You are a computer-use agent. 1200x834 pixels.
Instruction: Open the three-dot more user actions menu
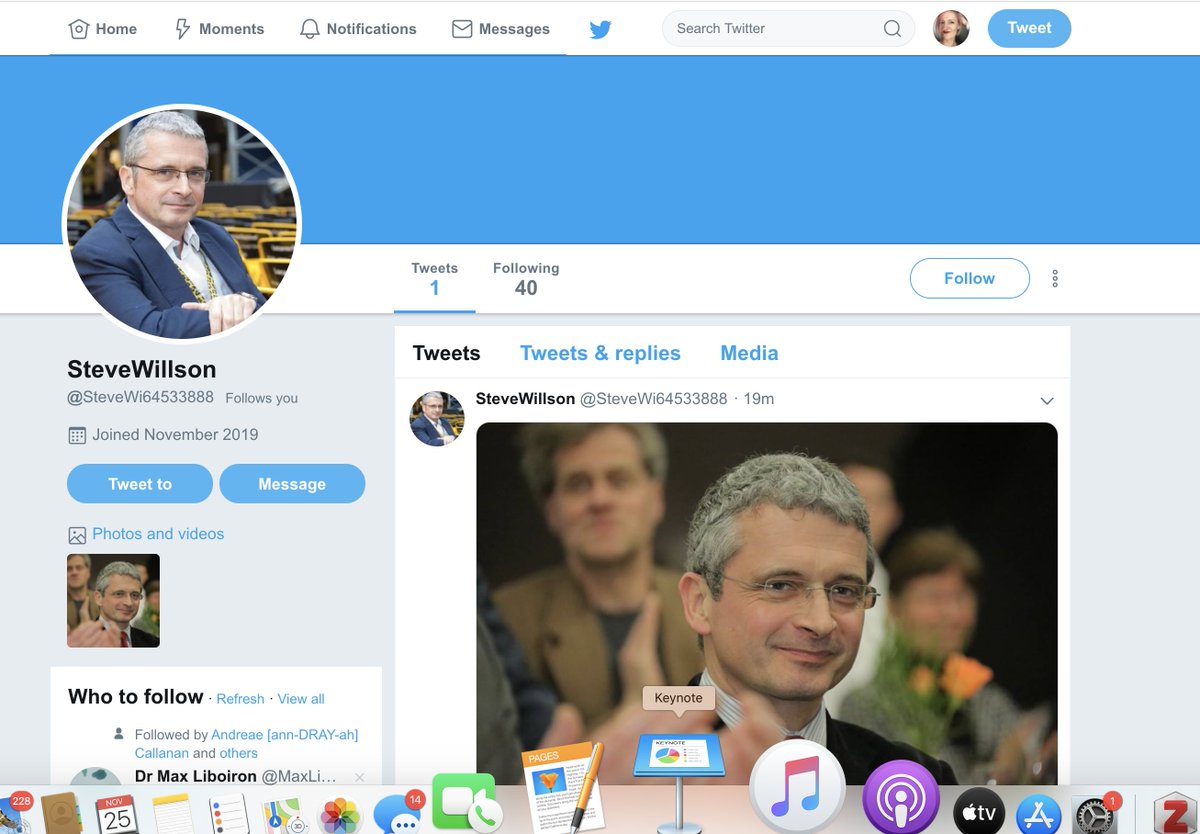[x=1055, y=278]
